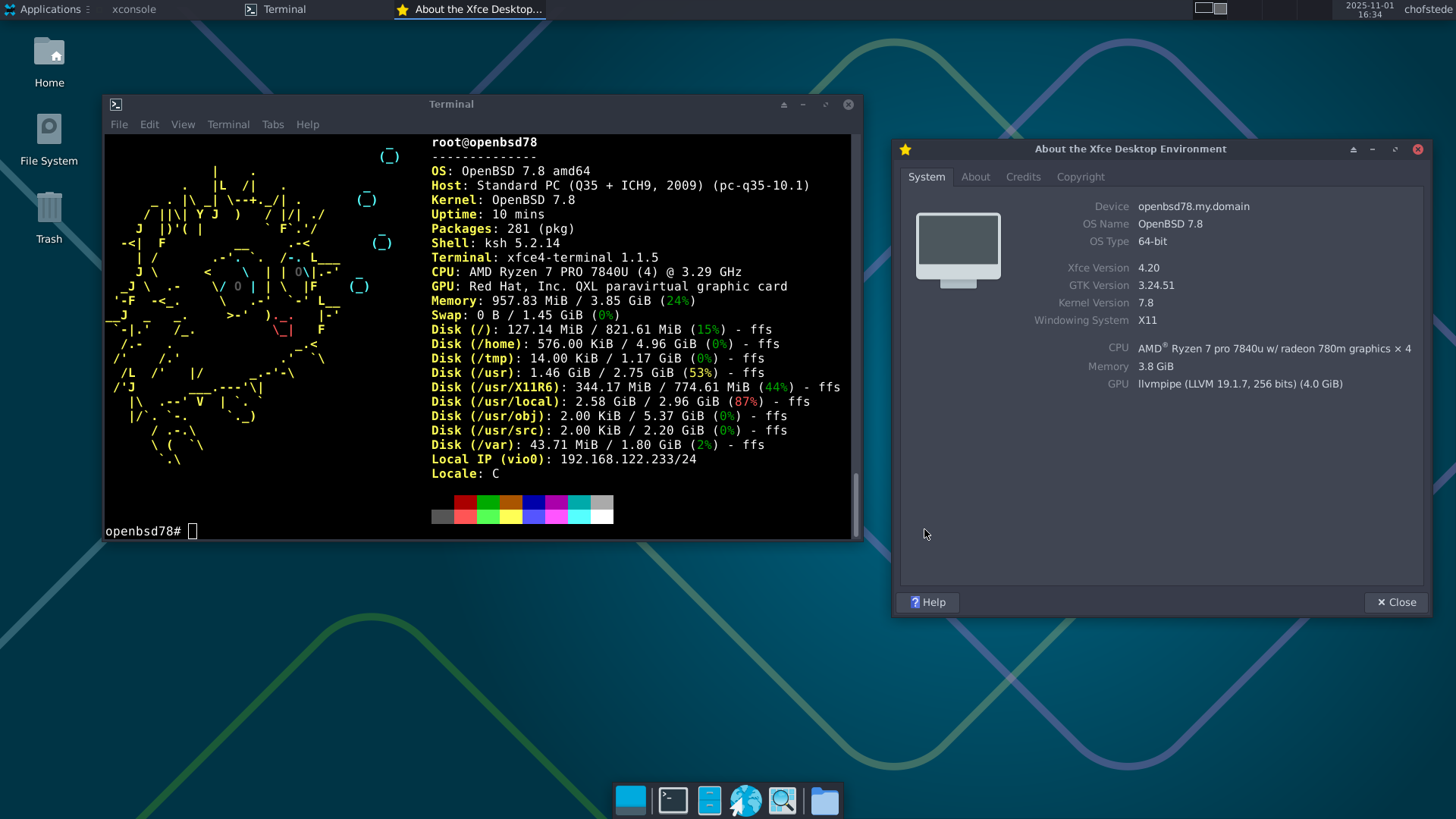Select xconsole in the taskbar
The width and height of the screenshot is (1456, 819).
(134, 9)
